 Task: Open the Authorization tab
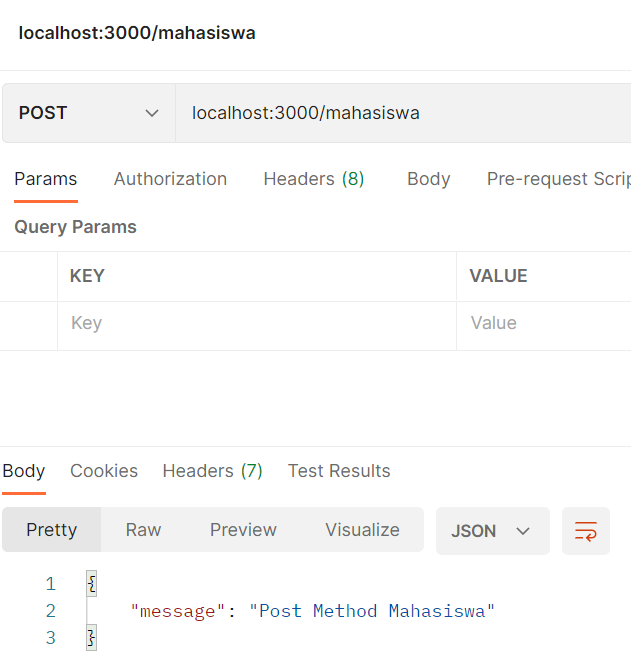[x=170, y=179]
